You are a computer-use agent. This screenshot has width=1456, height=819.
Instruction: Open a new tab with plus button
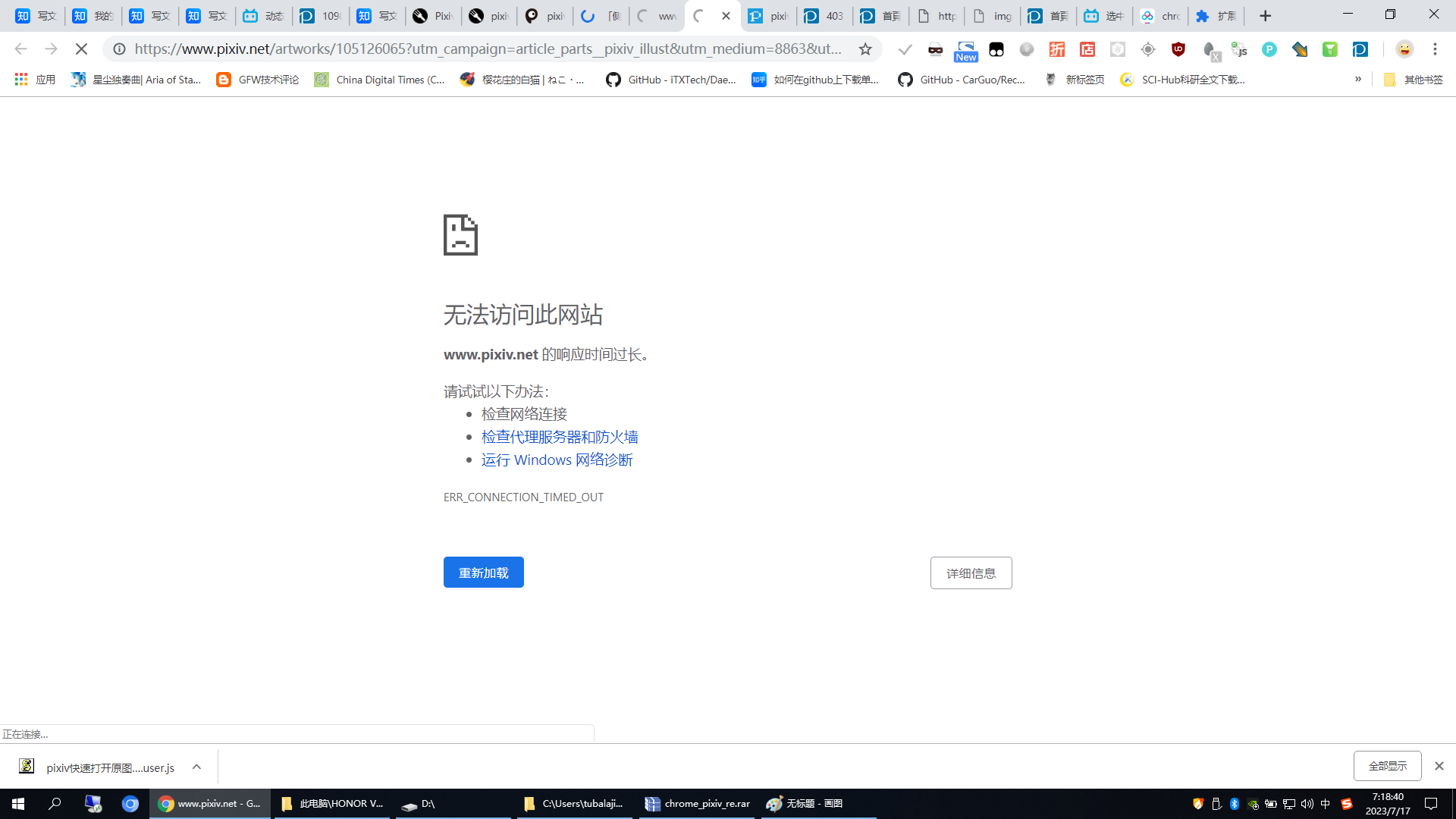(x=1265, y=16)
